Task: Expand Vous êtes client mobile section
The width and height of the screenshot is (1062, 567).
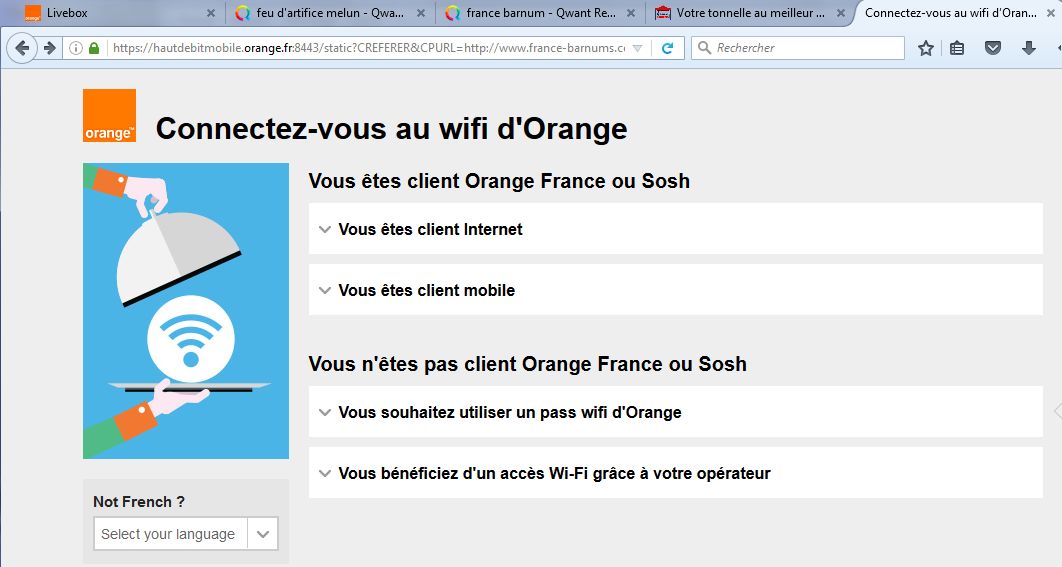Action: (675, 290)
